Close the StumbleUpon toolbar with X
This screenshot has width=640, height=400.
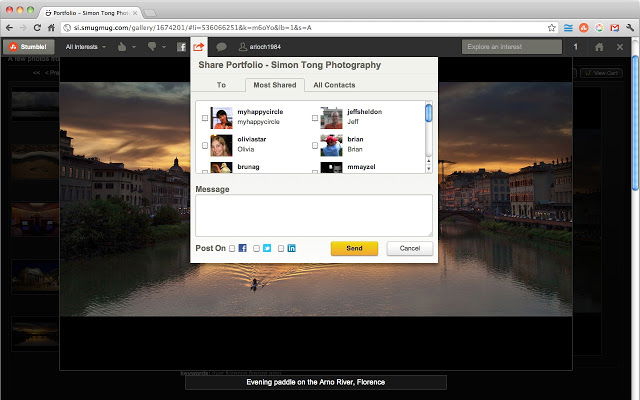[620, 47]
